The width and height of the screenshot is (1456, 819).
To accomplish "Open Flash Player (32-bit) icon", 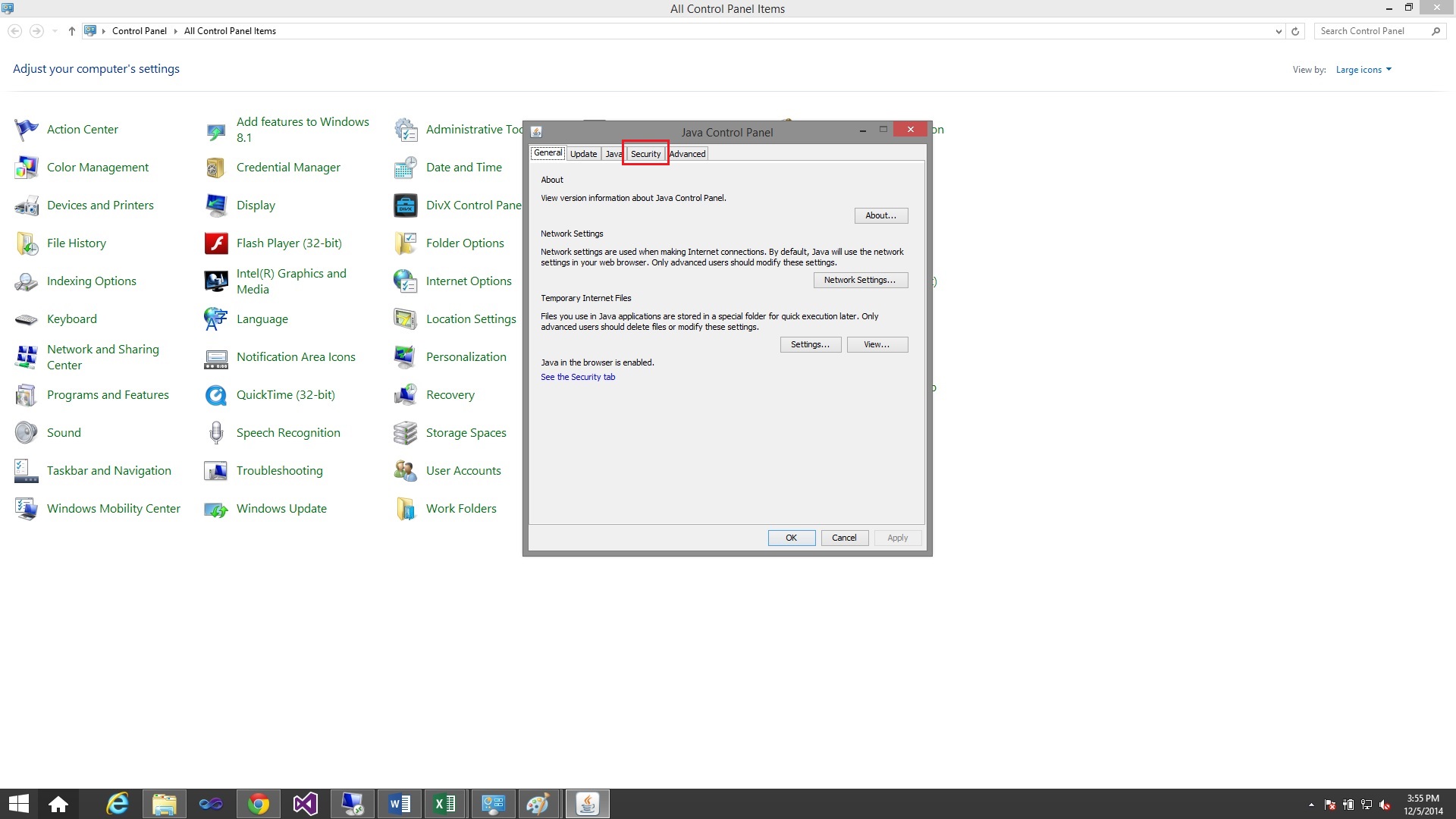I will pyautogui.click(x=216, y=243).
